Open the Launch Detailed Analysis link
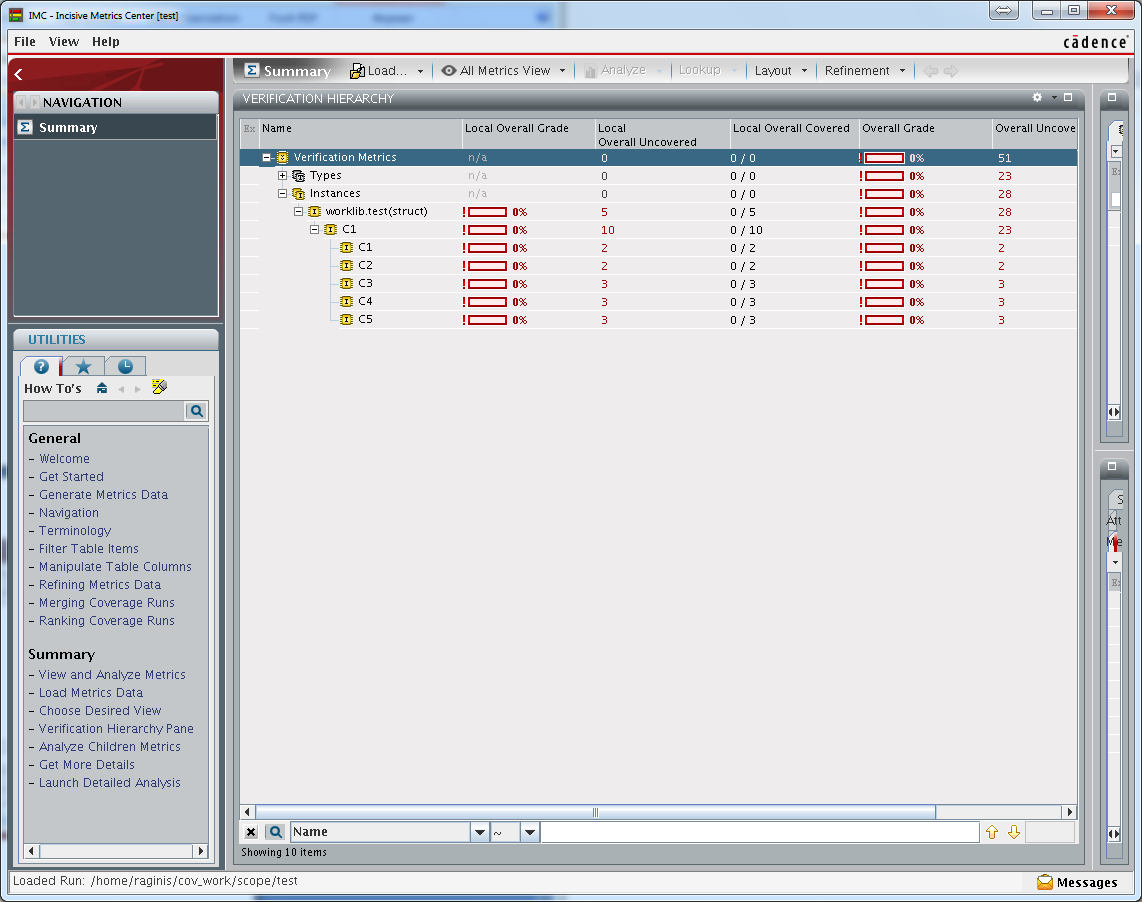This screenshot has width=1142, height=902. pos(110,783)
